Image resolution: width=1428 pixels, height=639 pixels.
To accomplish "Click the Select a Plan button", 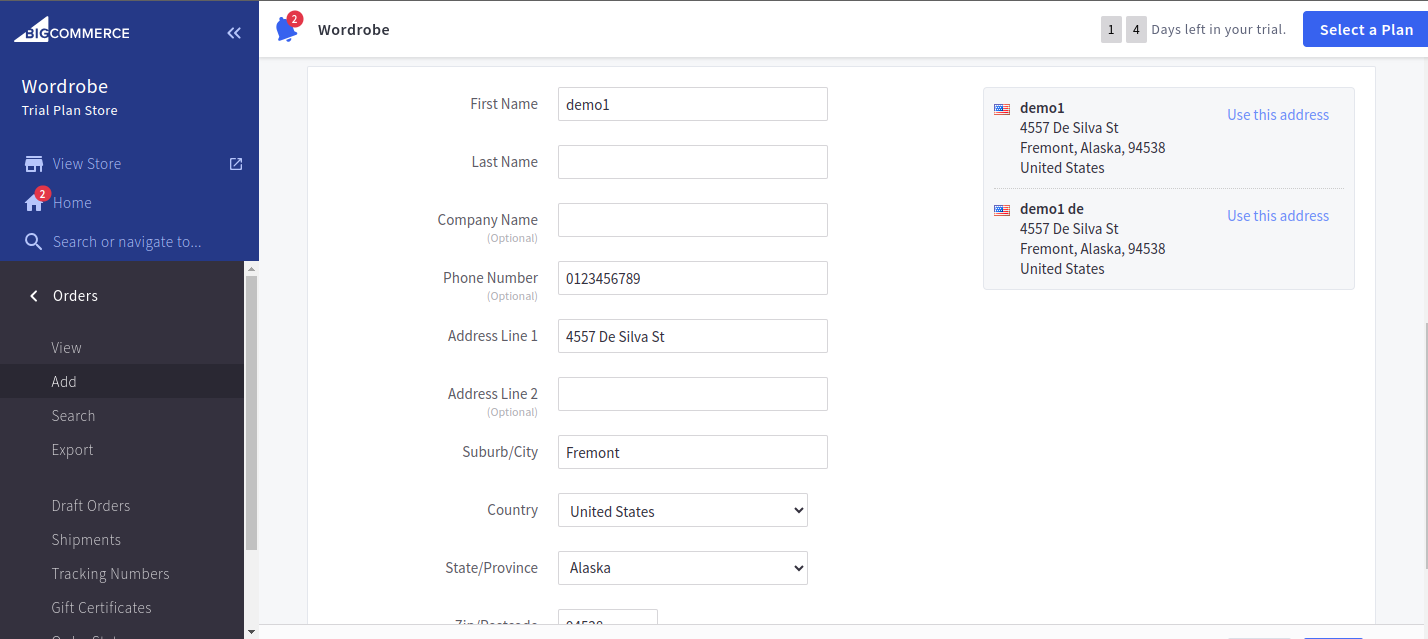I will pyautogui.click(x=1365, y=29).
